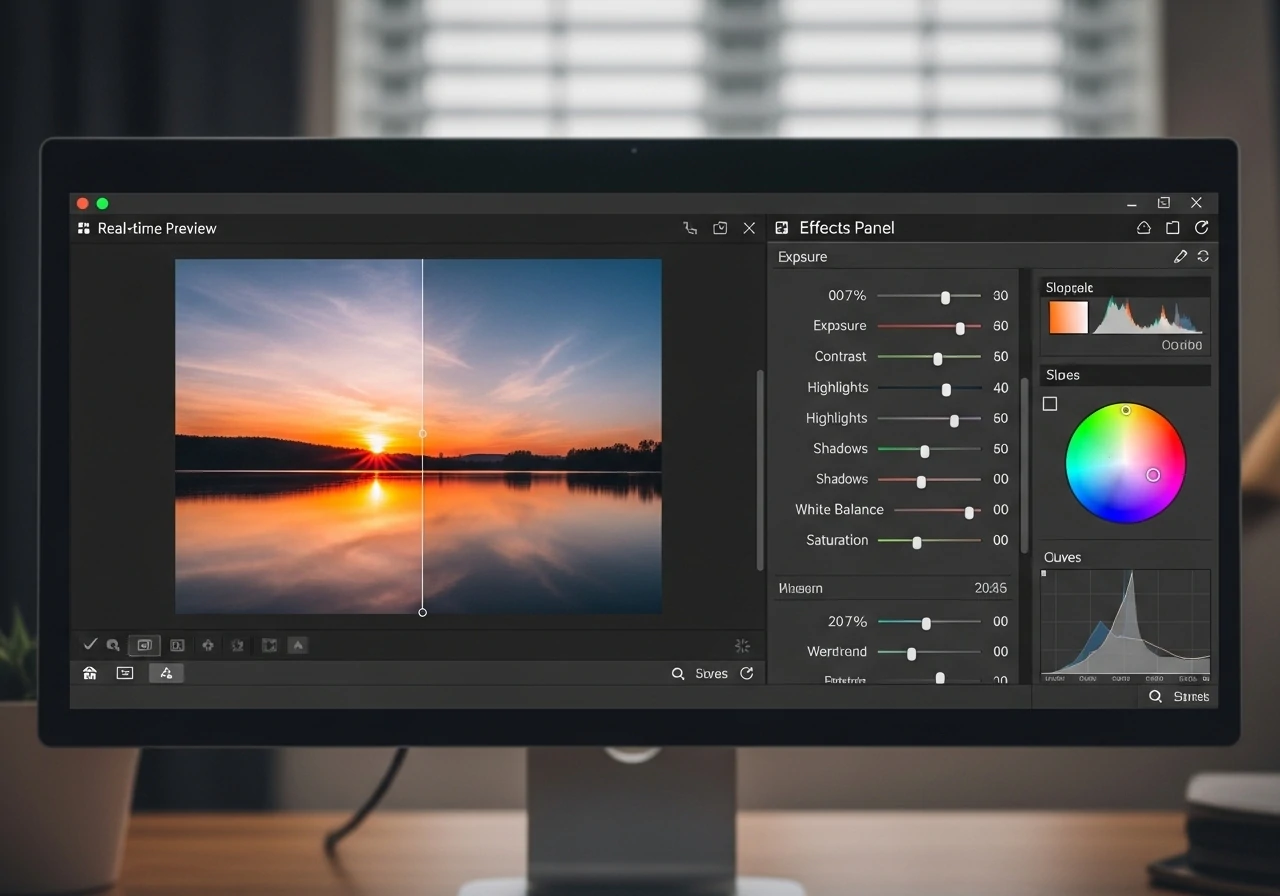Click the reset-cycle toggle next to the pencil icon
This screenshot has width=1280, height=896.
tap(1202, 256)
